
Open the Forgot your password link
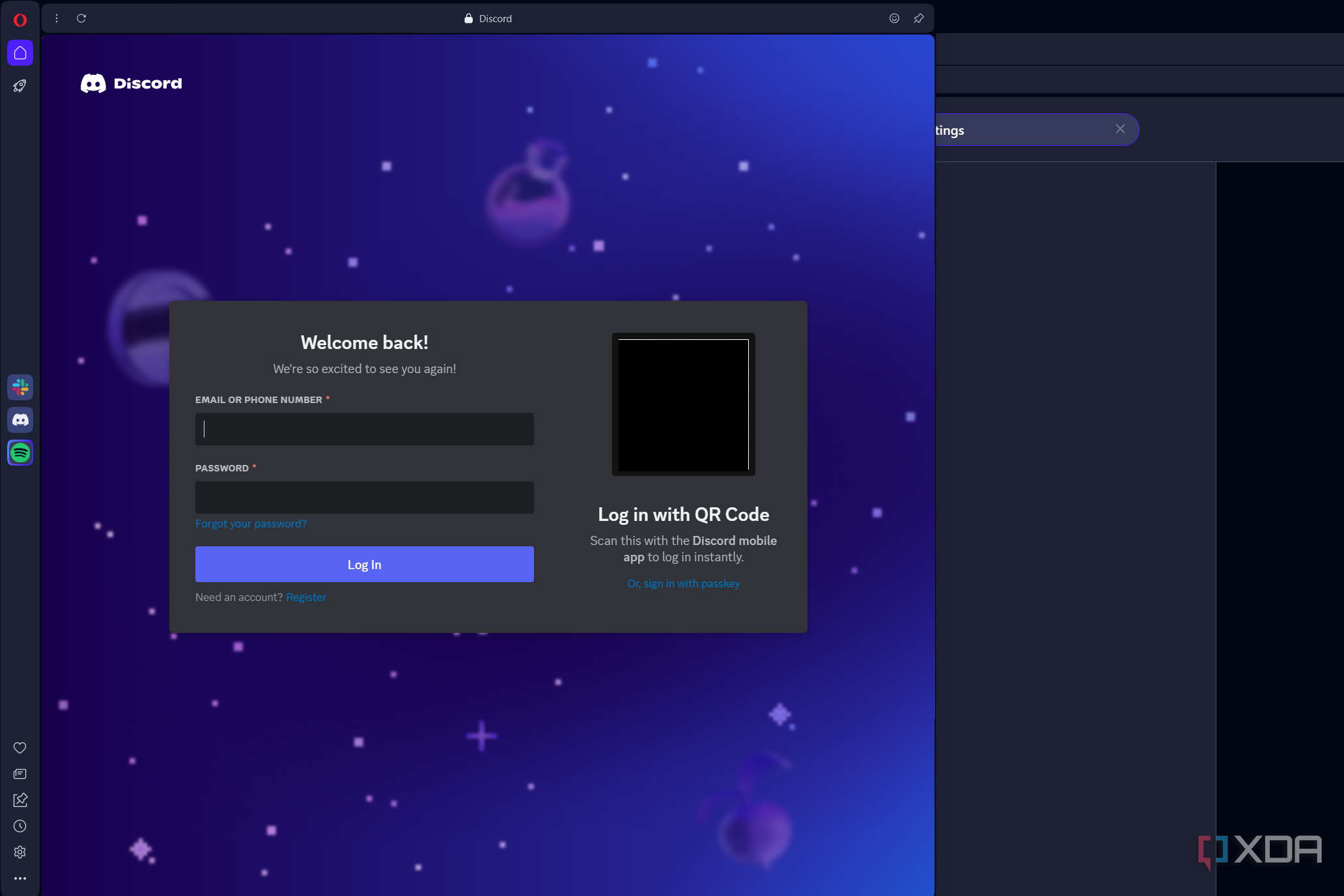coord(251,524)
